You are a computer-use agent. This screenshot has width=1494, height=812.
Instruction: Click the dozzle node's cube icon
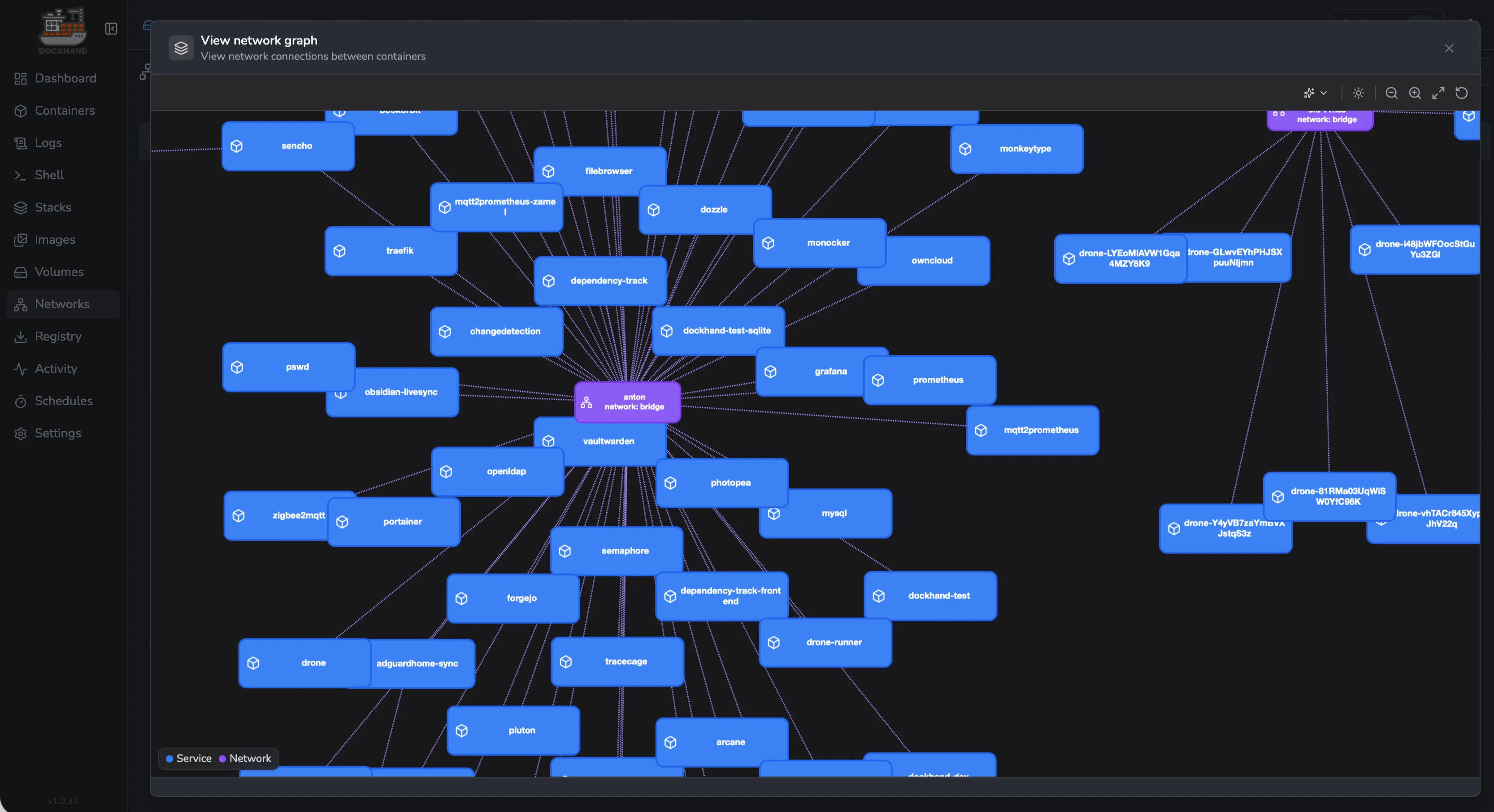click(x=654, y=210)
